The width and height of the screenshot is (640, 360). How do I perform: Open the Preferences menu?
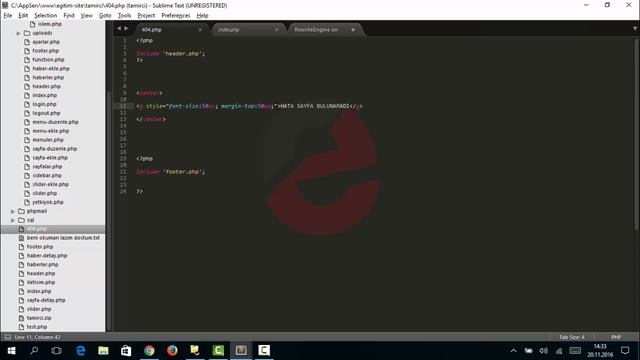point(176,16)
